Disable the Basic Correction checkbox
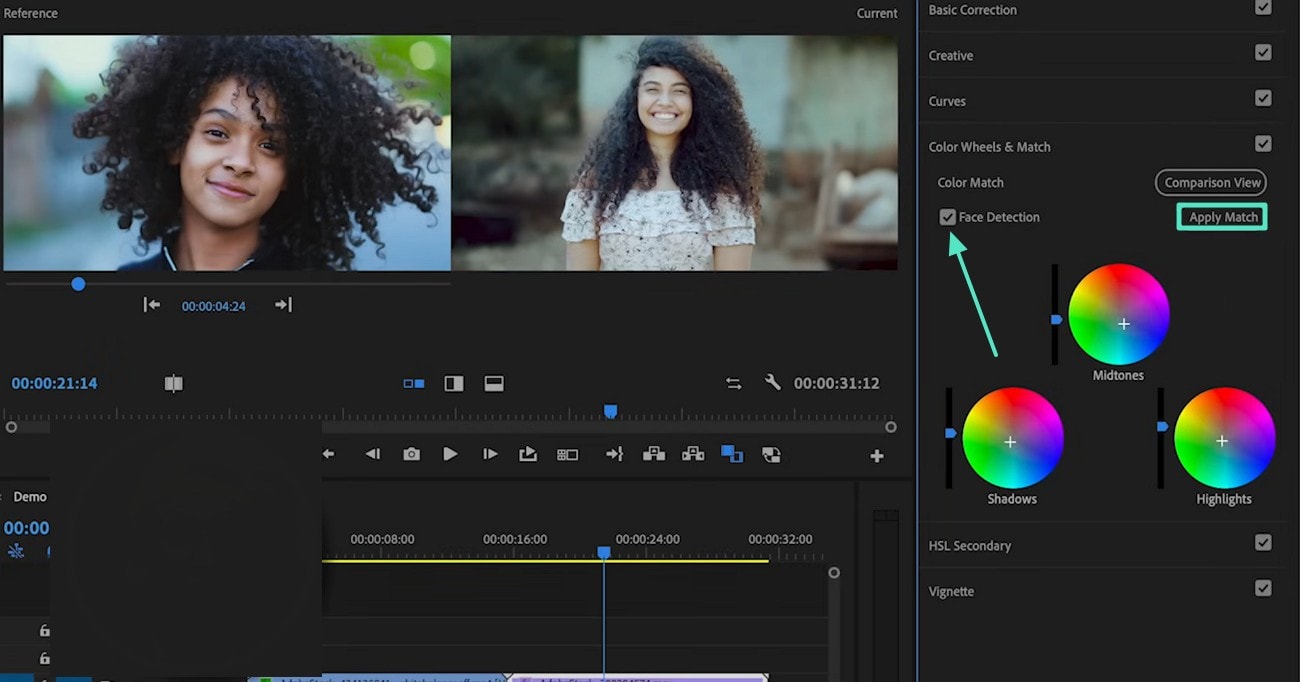This screenshot has height=682, width=1300. point(1263,8)
